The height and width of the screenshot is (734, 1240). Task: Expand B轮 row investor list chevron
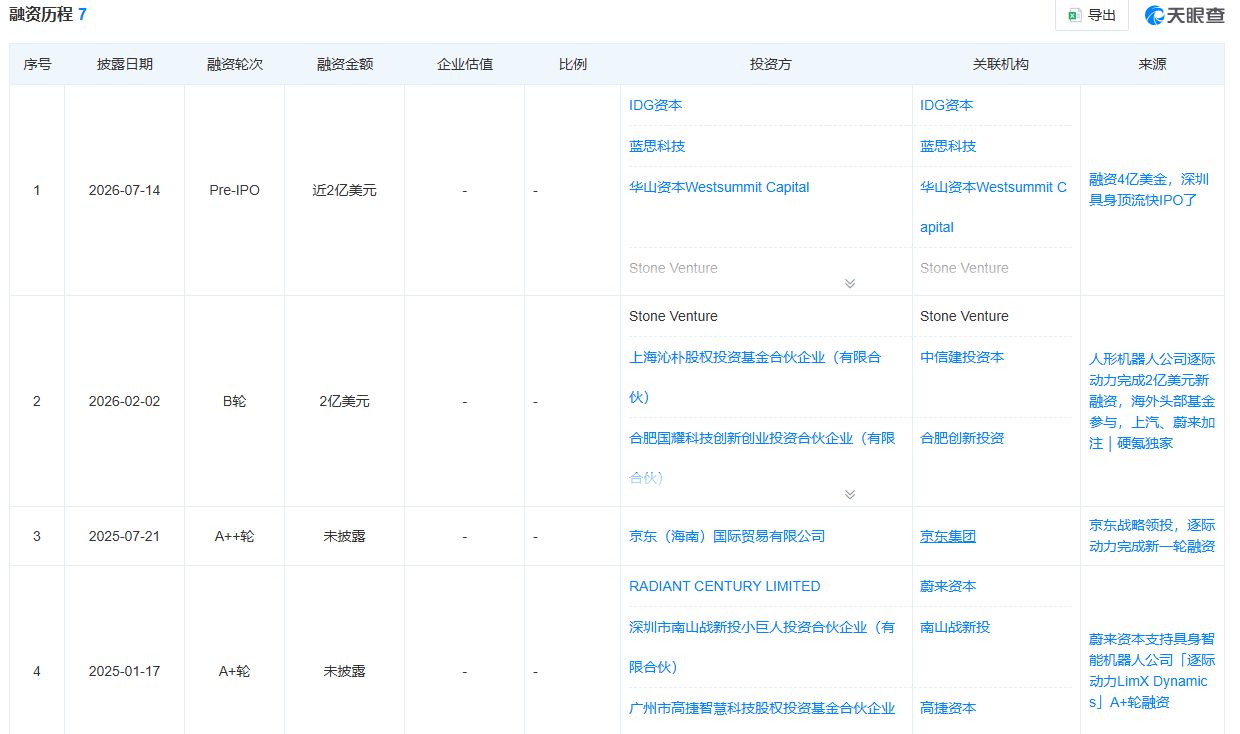click(850, 494)
